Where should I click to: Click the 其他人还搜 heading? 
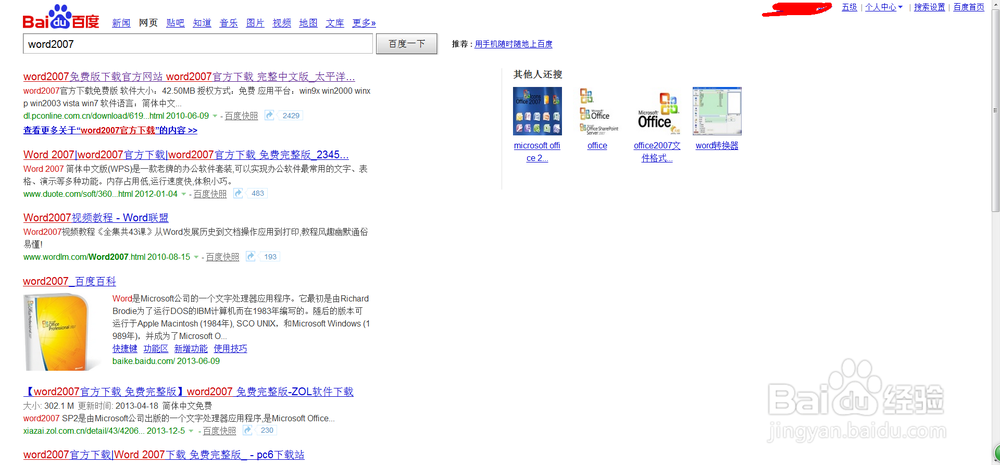point(538,75)
